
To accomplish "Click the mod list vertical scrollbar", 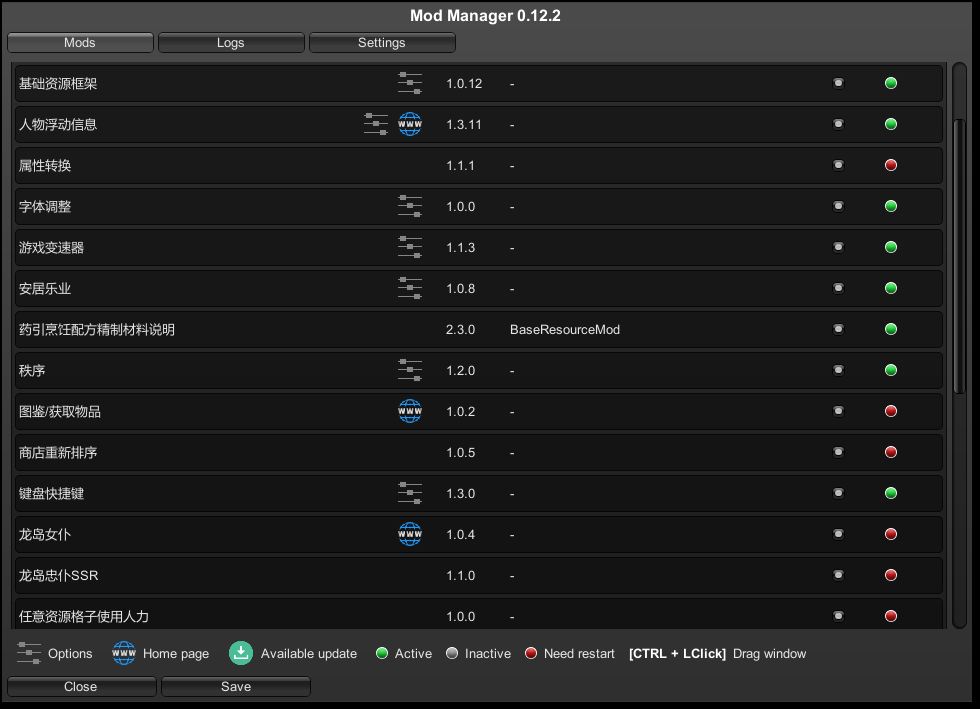I will coord(959,250).
